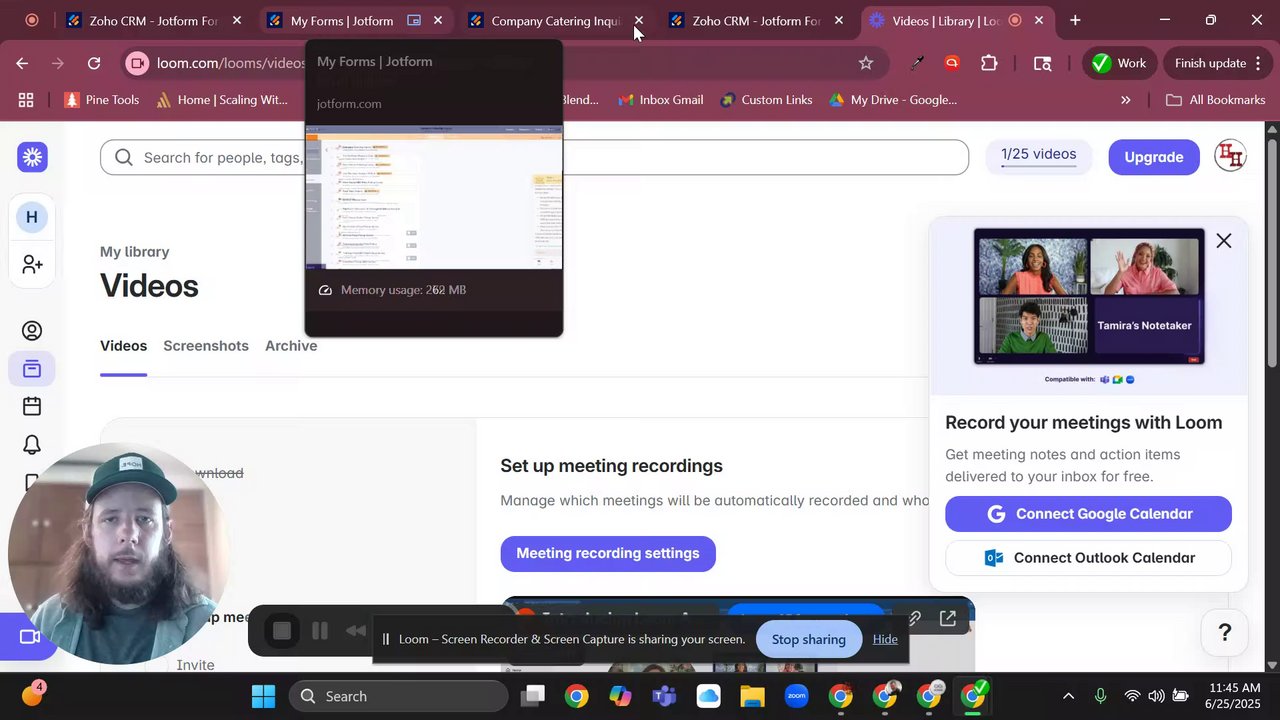This screenshot has width=1280, height=720.
Task: Expand the hidden bookmarks chevron
Action: (1125, 100)
